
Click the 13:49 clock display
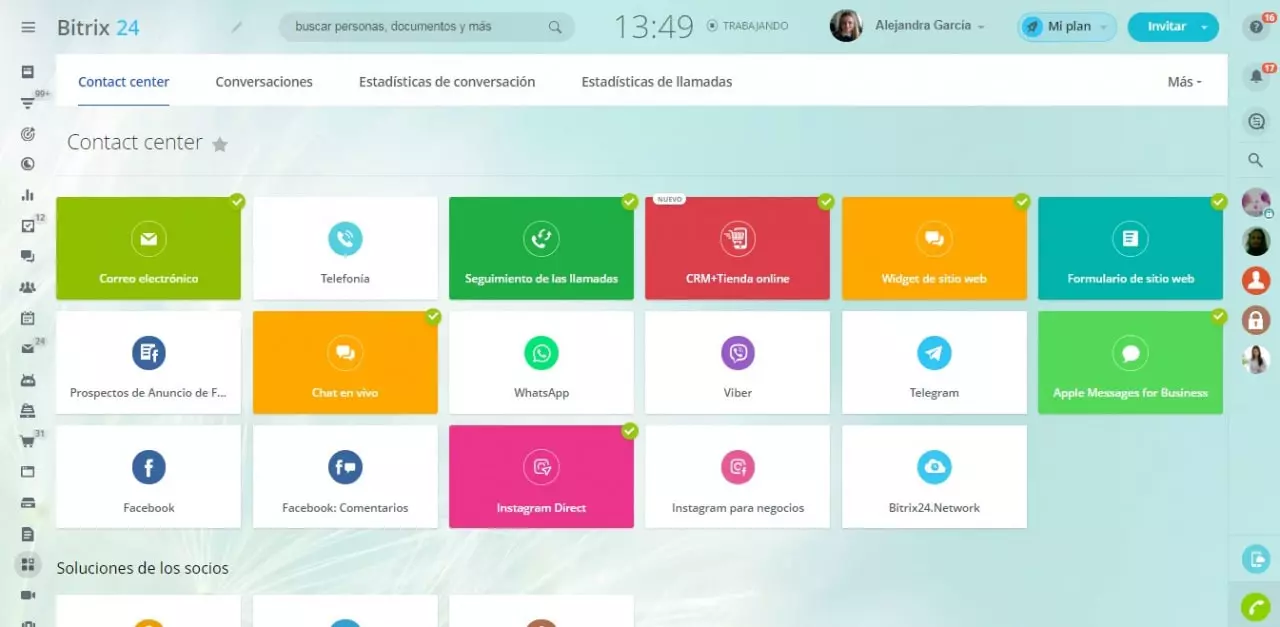[653, 27]
